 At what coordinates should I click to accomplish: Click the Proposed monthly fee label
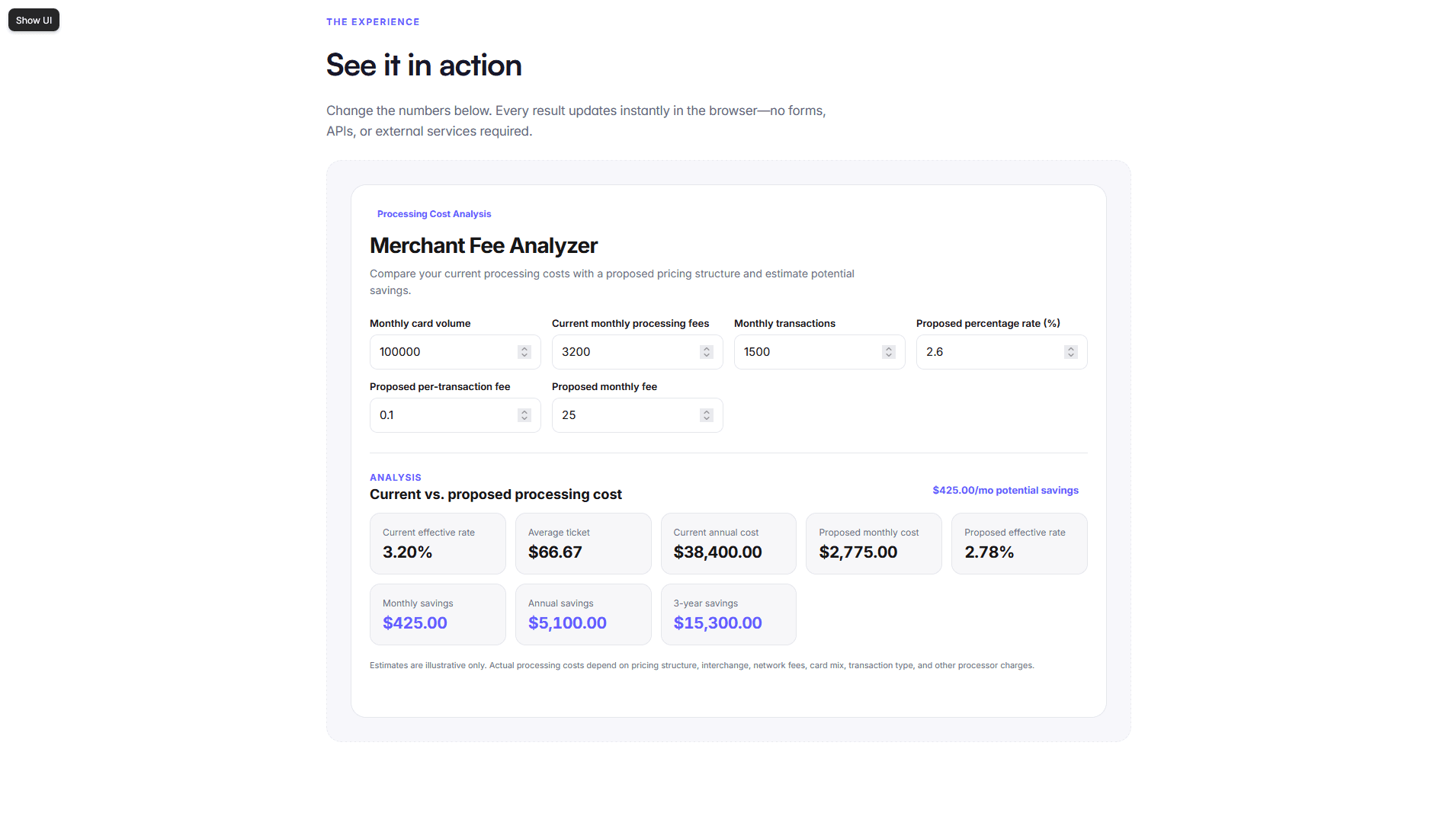pyautogui.click(x=605, y=387)
